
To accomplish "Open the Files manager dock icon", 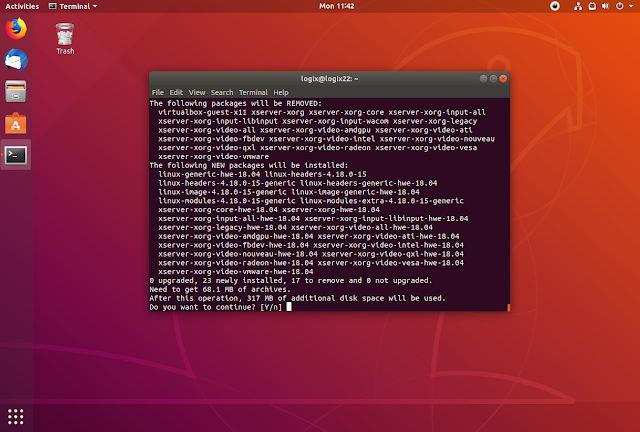I will click(x=17, y=91).
